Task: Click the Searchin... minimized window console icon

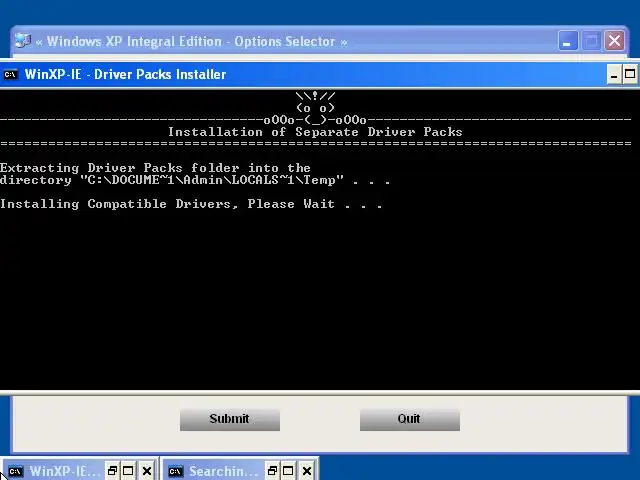Action: coord(176,471)
